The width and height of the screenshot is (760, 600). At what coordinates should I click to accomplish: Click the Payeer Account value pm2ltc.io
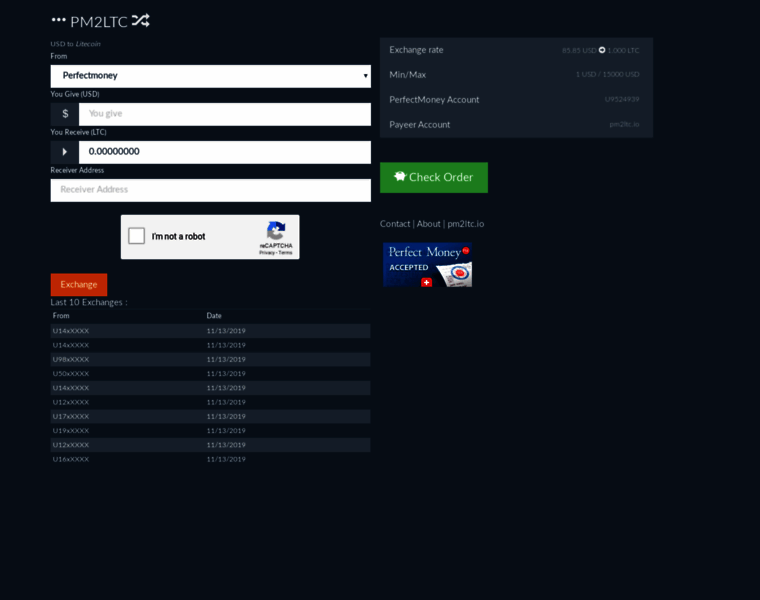pos(624,124)
